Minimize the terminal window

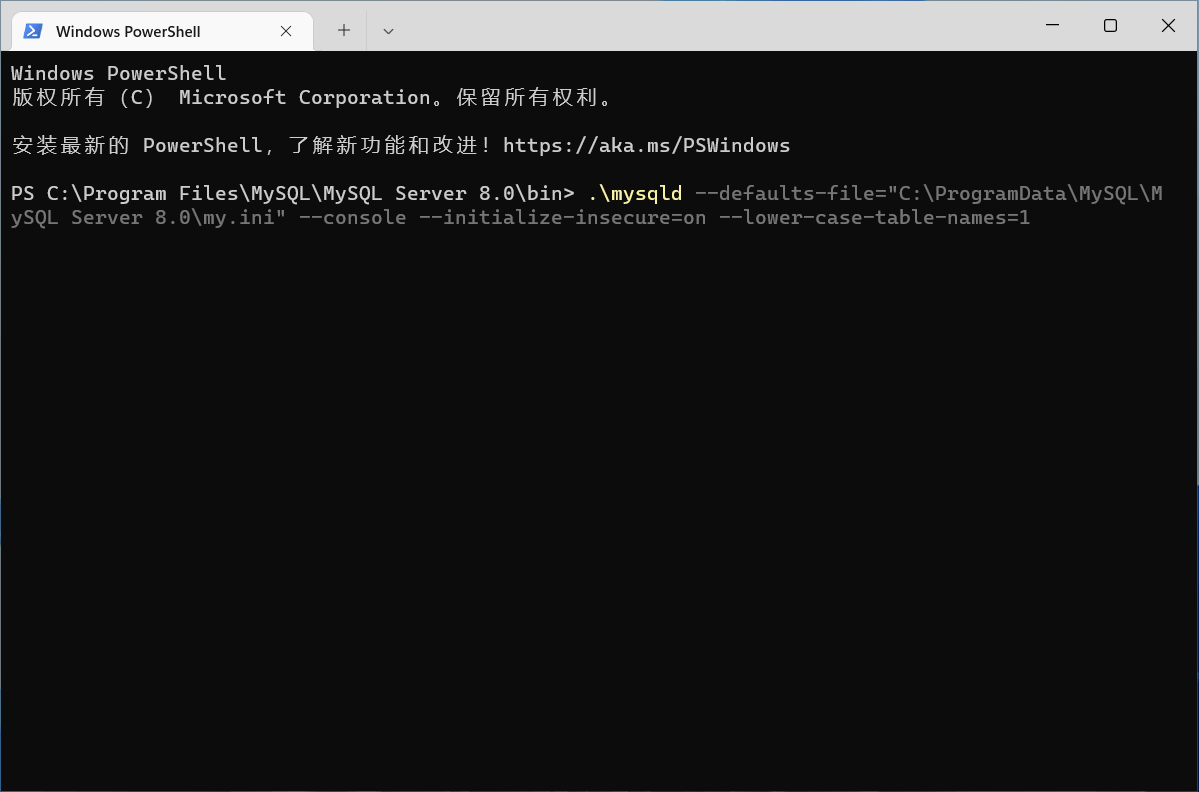[1051, 26]
